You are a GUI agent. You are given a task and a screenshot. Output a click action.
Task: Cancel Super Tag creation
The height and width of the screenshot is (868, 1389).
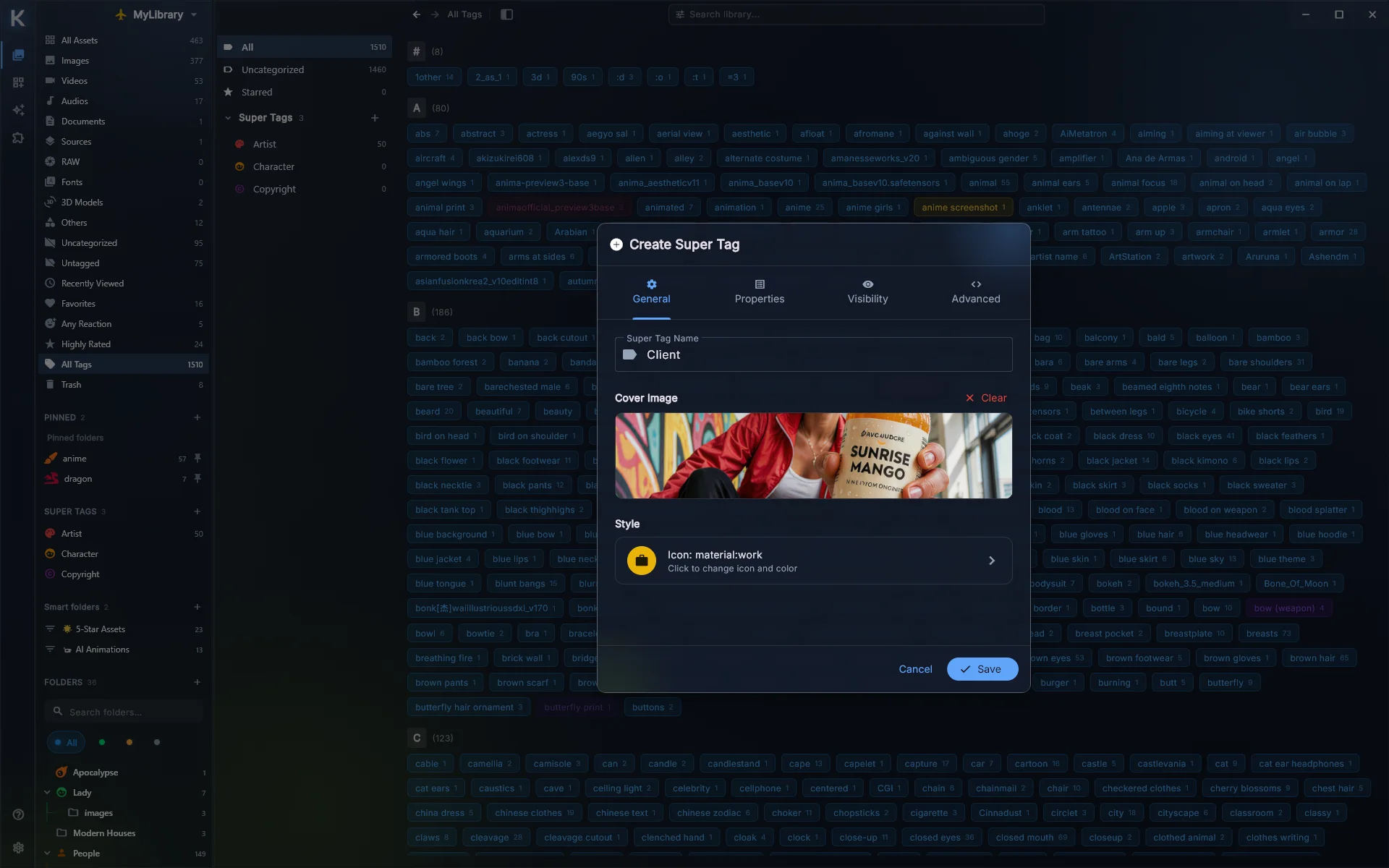click(915, 669)
